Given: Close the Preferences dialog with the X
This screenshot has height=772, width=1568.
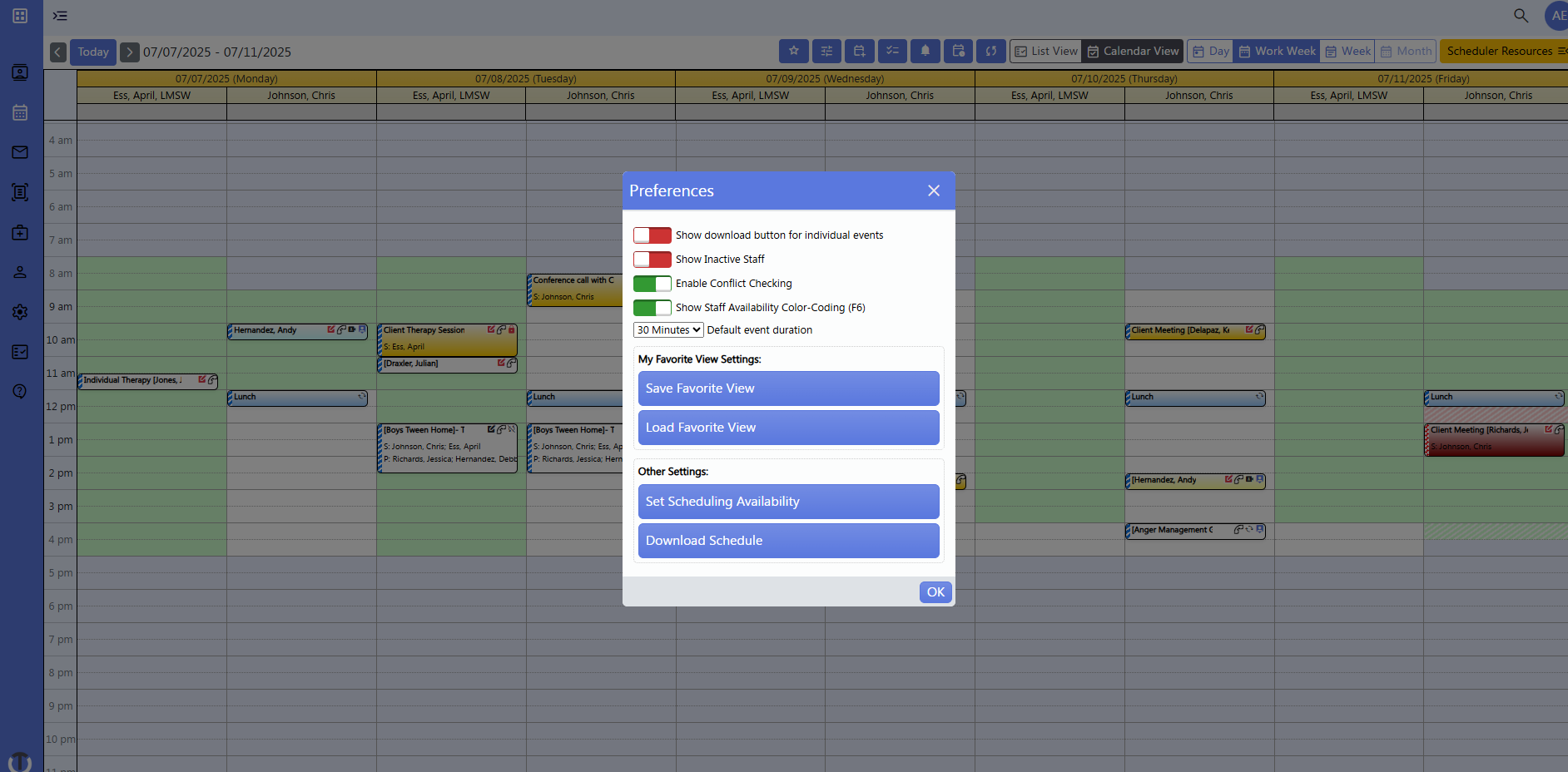Looking at the screenshot, I should [x=934, y=191].
